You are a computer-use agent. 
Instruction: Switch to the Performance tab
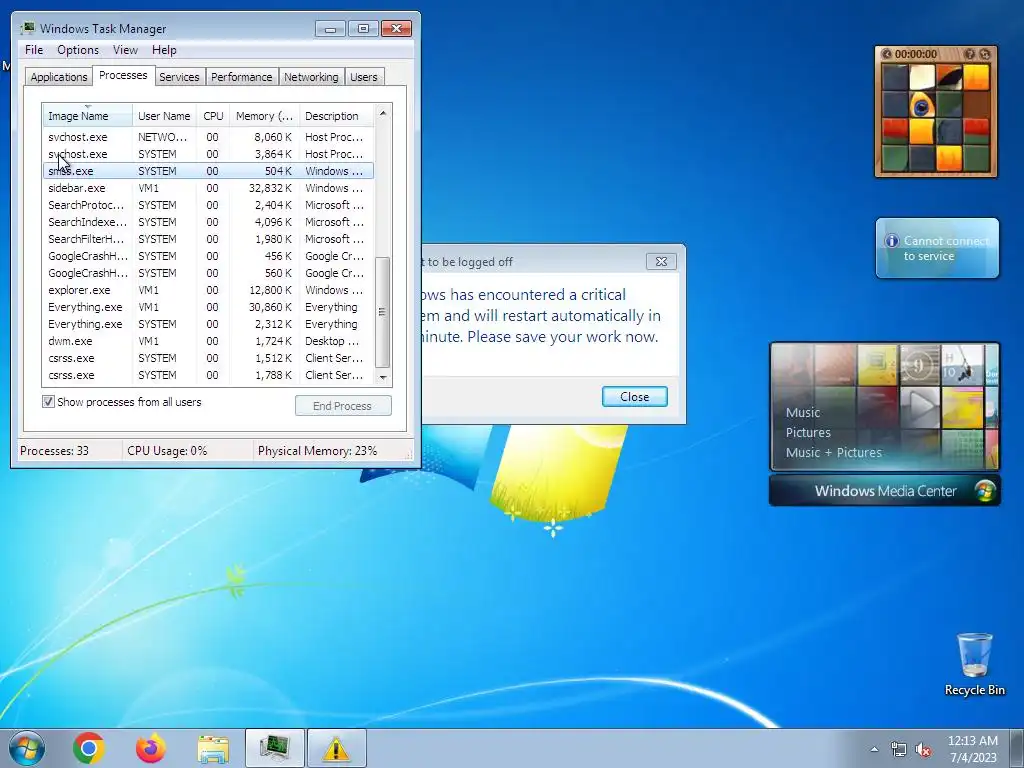pos(241,76)
